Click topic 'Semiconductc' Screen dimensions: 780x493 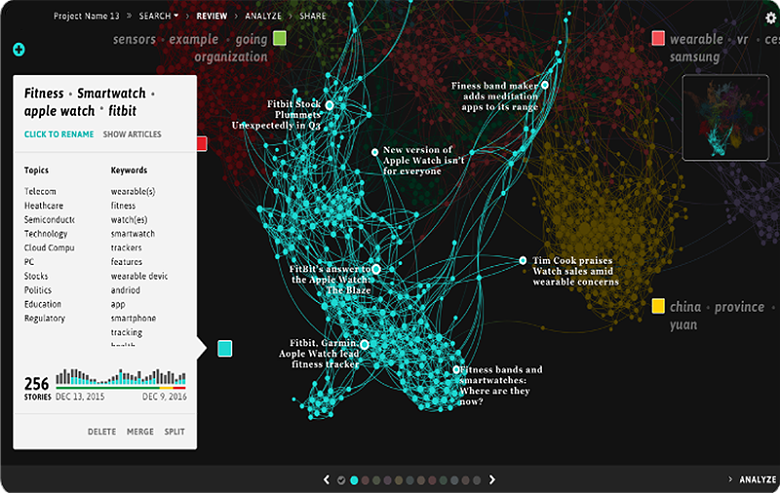coord(49,219)
